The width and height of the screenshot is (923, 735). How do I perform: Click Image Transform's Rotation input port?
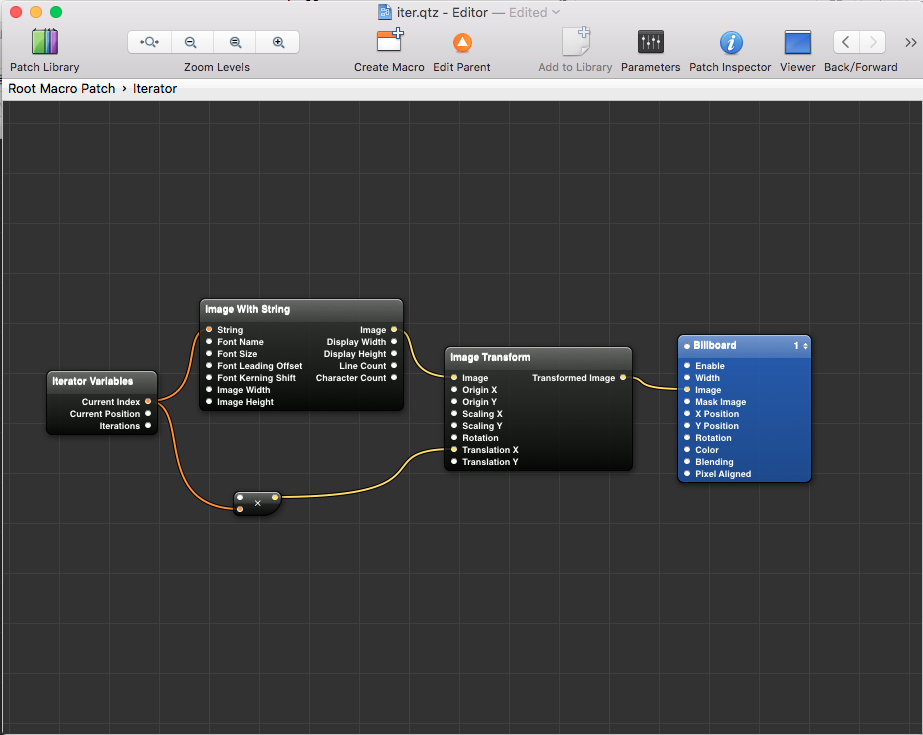[x=454, y=437]
